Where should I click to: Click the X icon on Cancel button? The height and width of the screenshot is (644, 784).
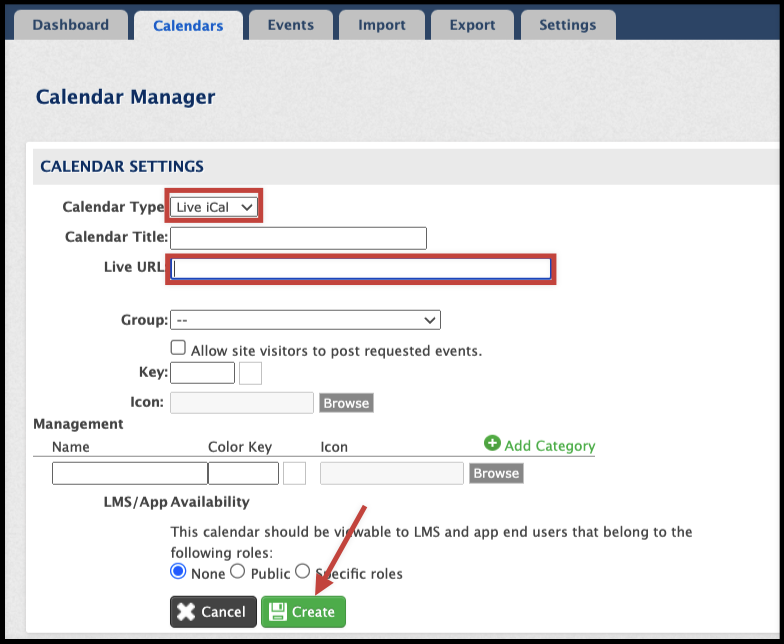tap(187, 612)
